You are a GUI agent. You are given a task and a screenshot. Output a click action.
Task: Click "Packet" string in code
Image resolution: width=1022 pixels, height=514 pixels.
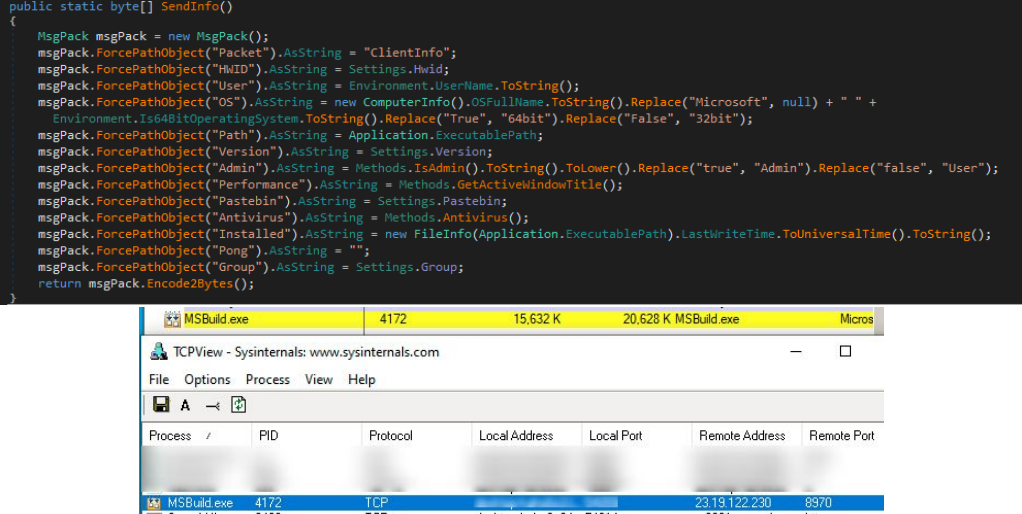[x=241, y=53]
